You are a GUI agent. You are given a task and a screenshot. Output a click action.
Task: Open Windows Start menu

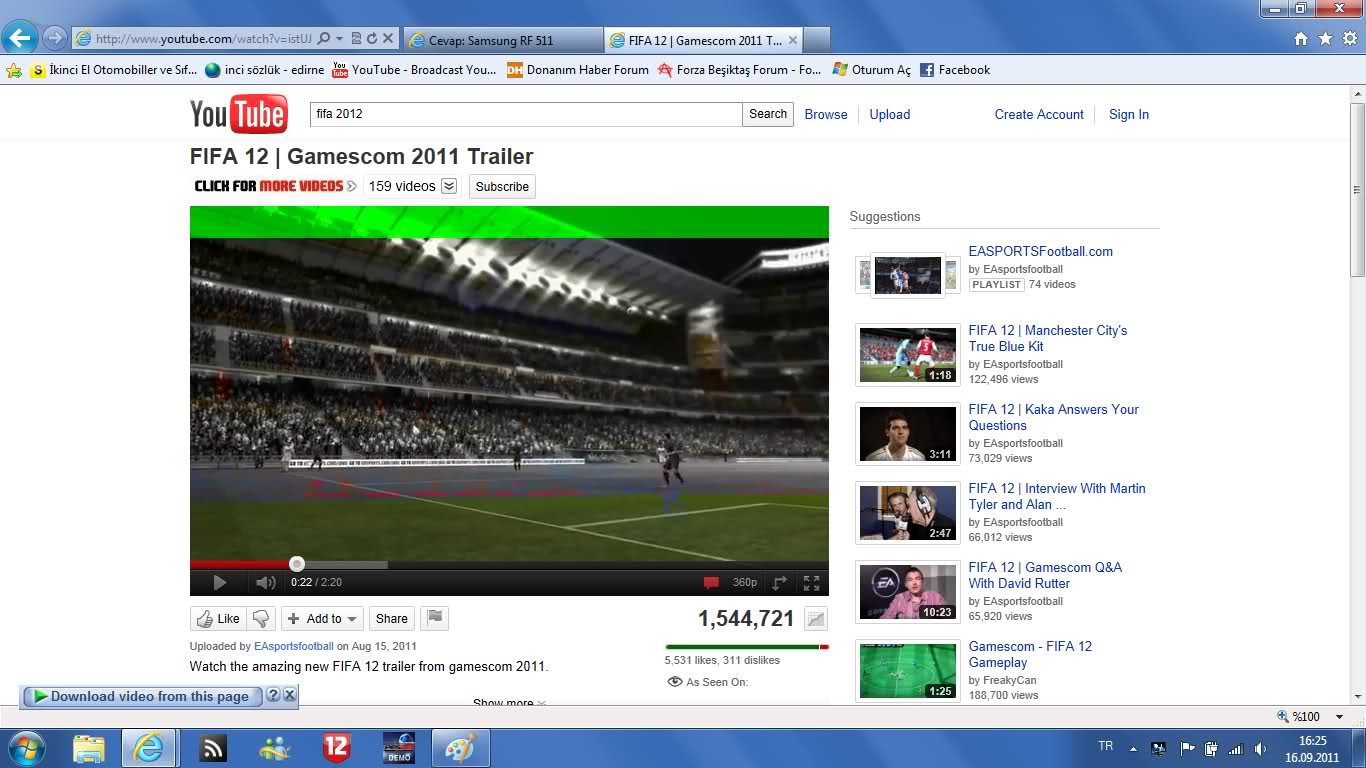(x=25, y=748)
